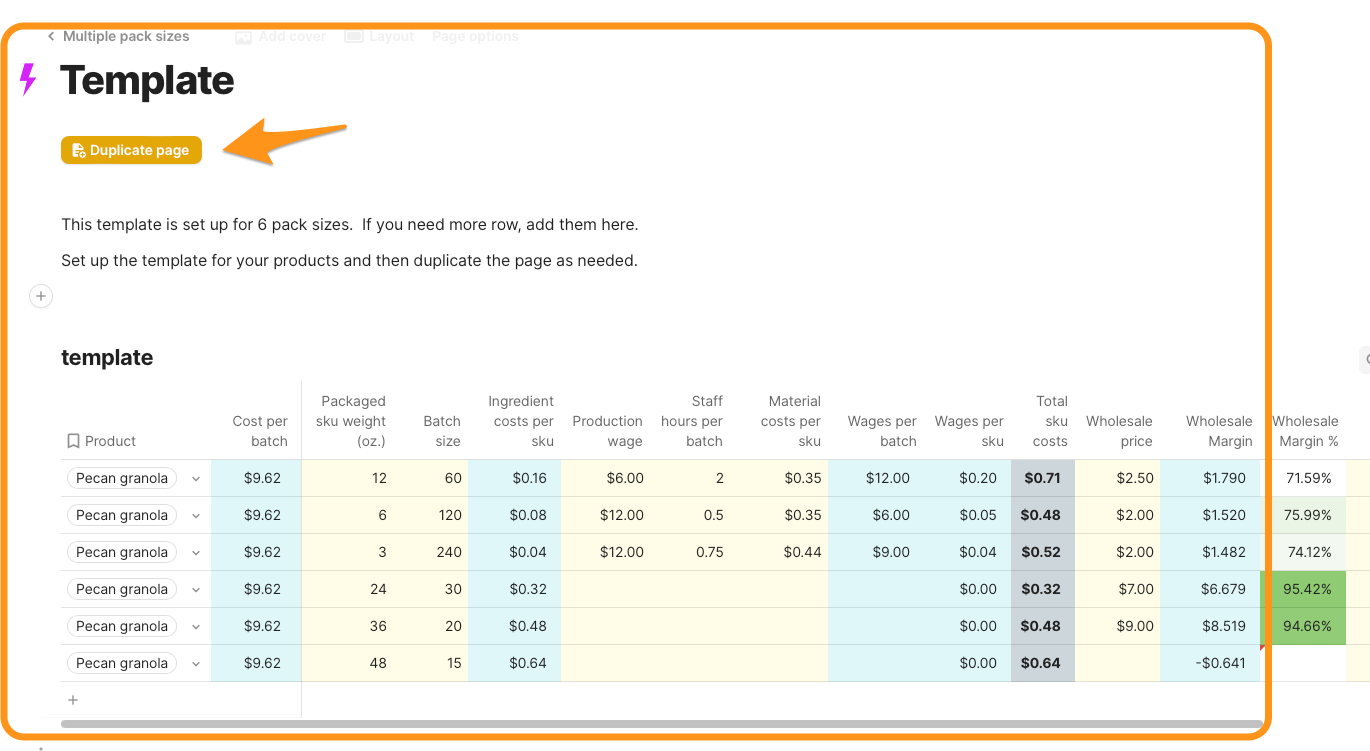
Task: Select the green 94.66% margin cell
Action: pos(1303,626)
